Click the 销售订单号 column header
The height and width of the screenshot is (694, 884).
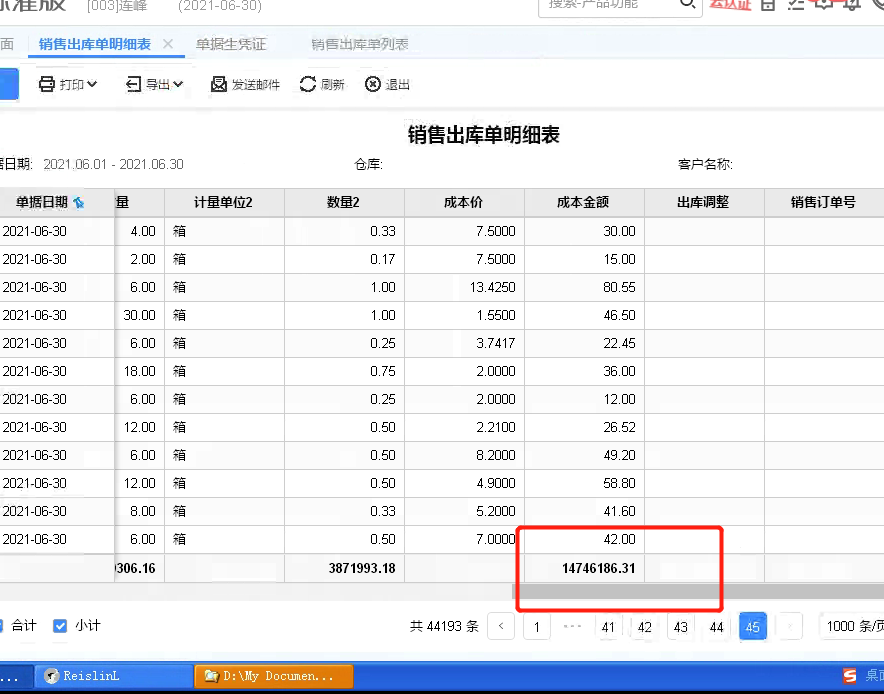(x=824, y=202)
